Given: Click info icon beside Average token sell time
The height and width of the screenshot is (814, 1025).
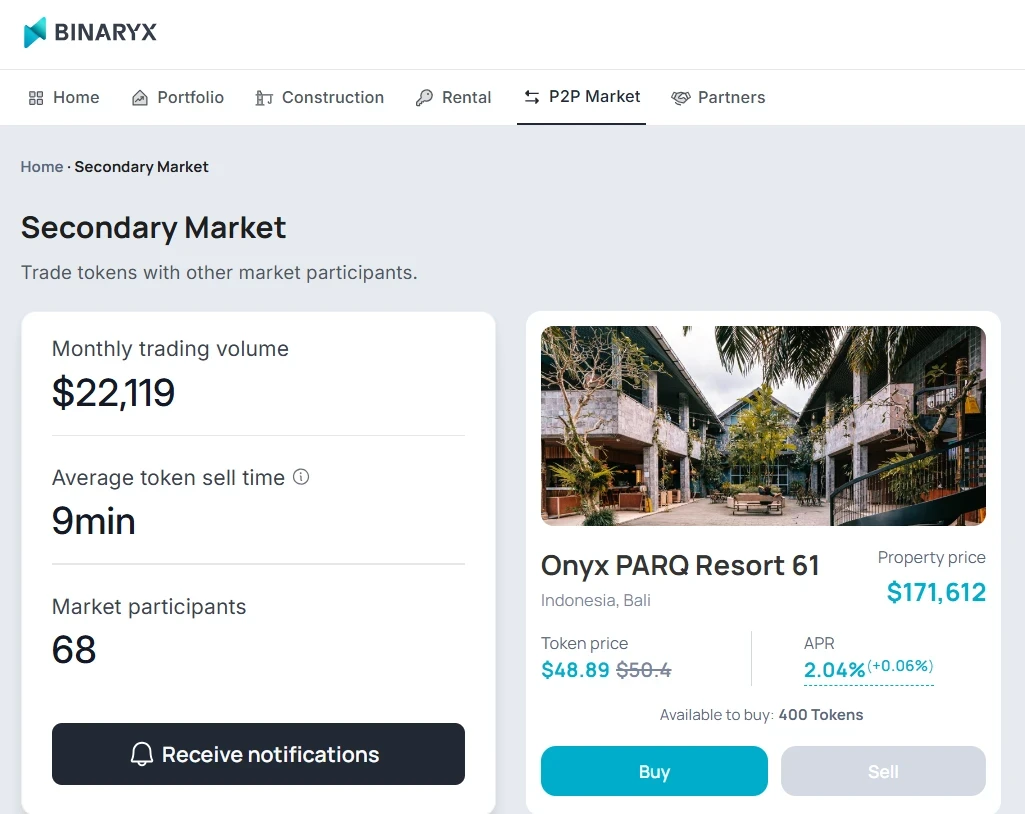Looking at the screenshot, I should (301, 477).
